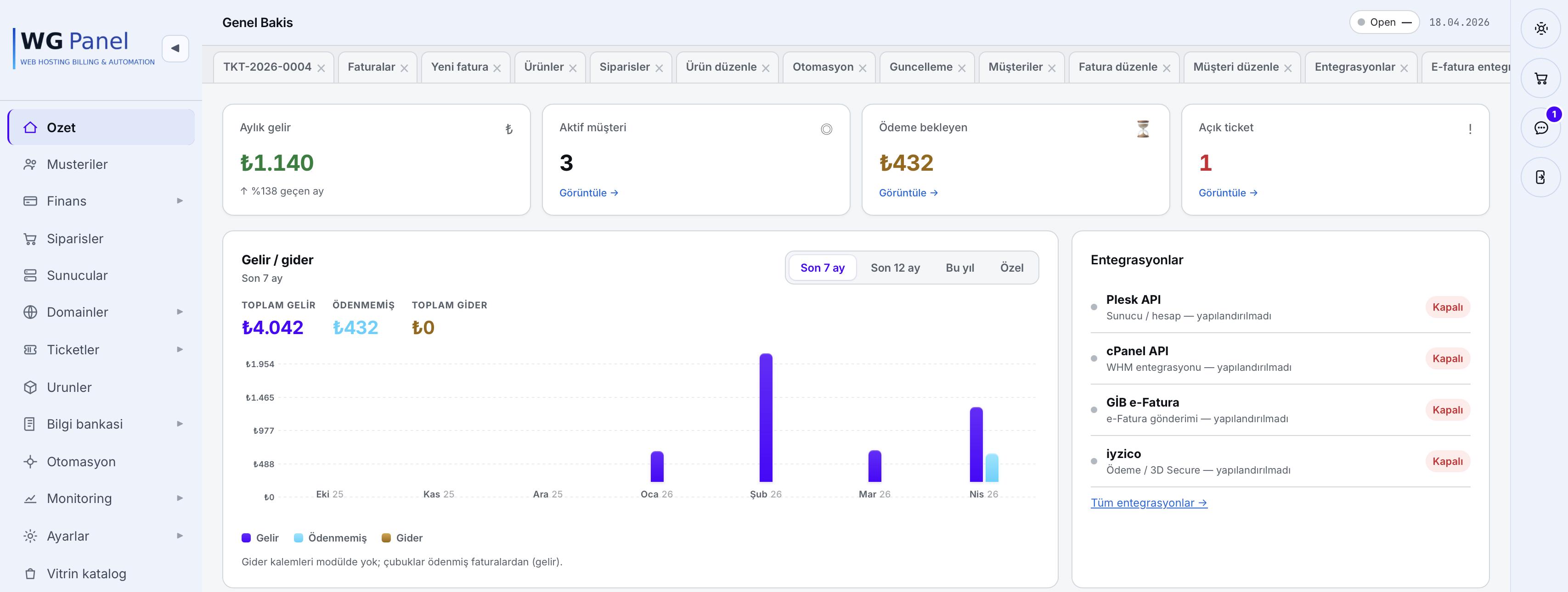Expand the Domainler submenu arrow
The width and height of the screenshot is (1568, 592).
[180, 312]
